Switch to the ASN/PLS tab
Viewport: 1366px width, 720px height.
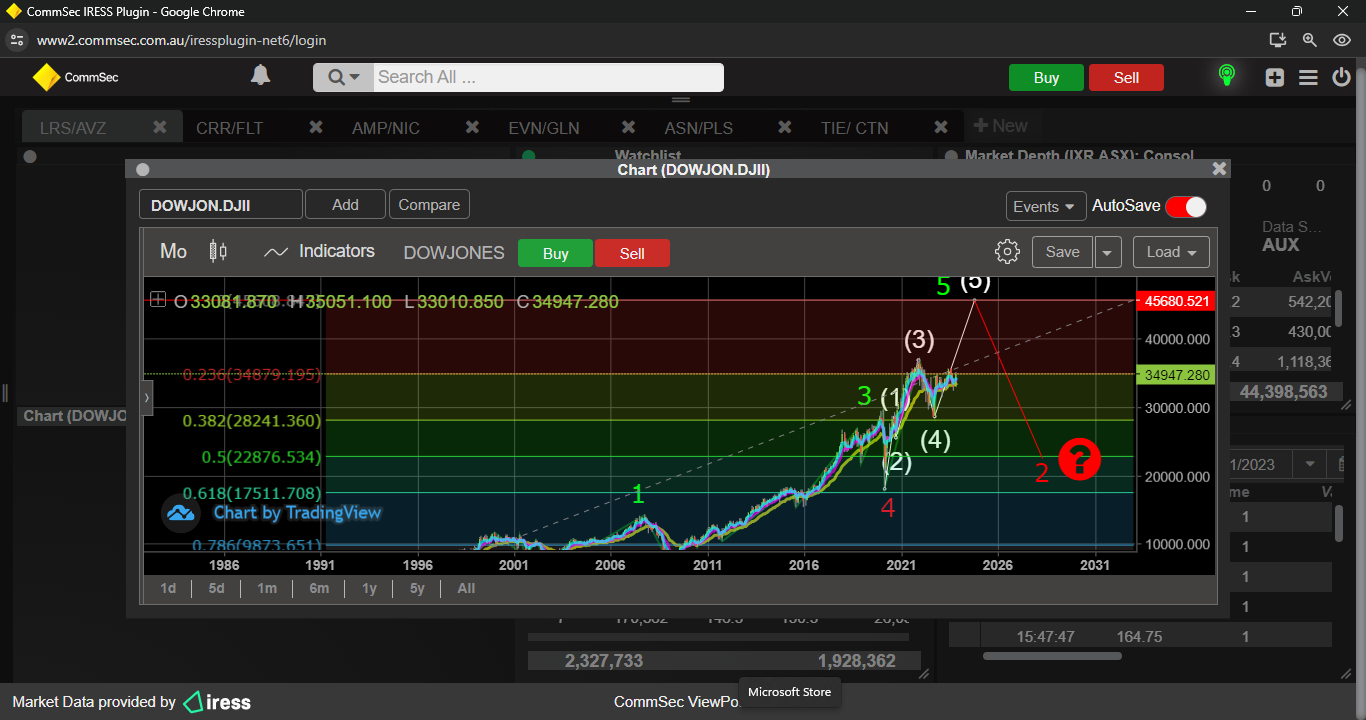(x=699, y=128)
